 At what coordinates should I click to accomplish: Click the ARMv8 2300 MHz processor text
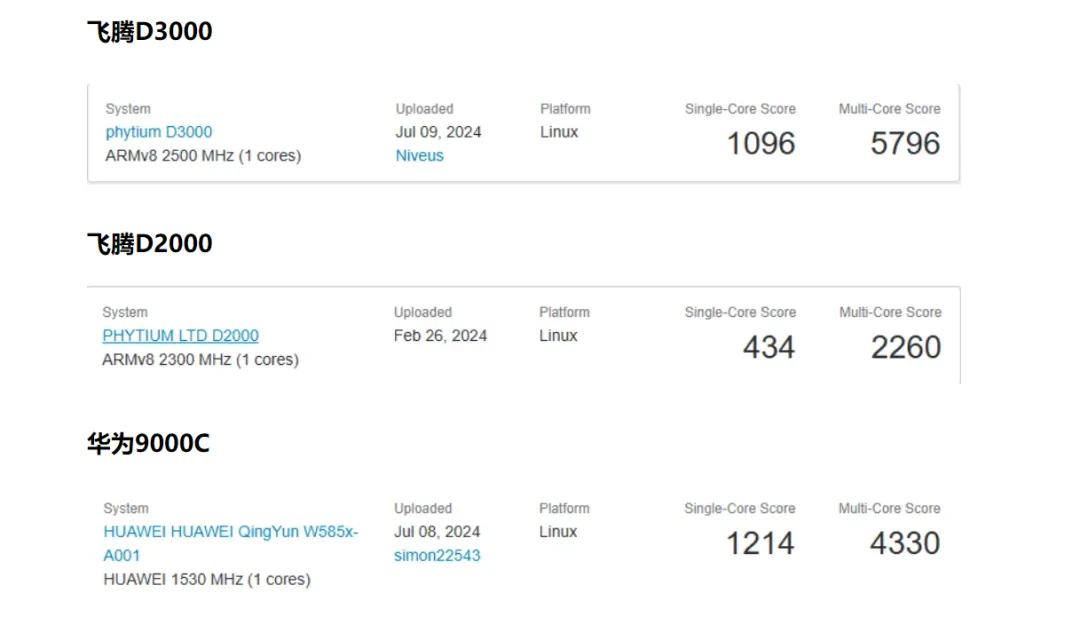200,360
